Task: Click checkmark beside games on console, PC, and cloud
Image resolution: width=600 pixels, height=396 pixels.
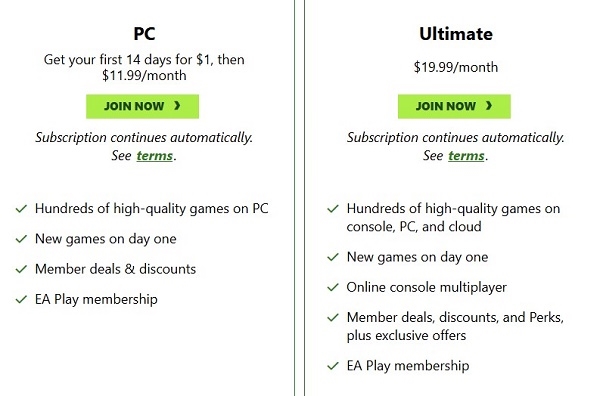Action: 333,209
